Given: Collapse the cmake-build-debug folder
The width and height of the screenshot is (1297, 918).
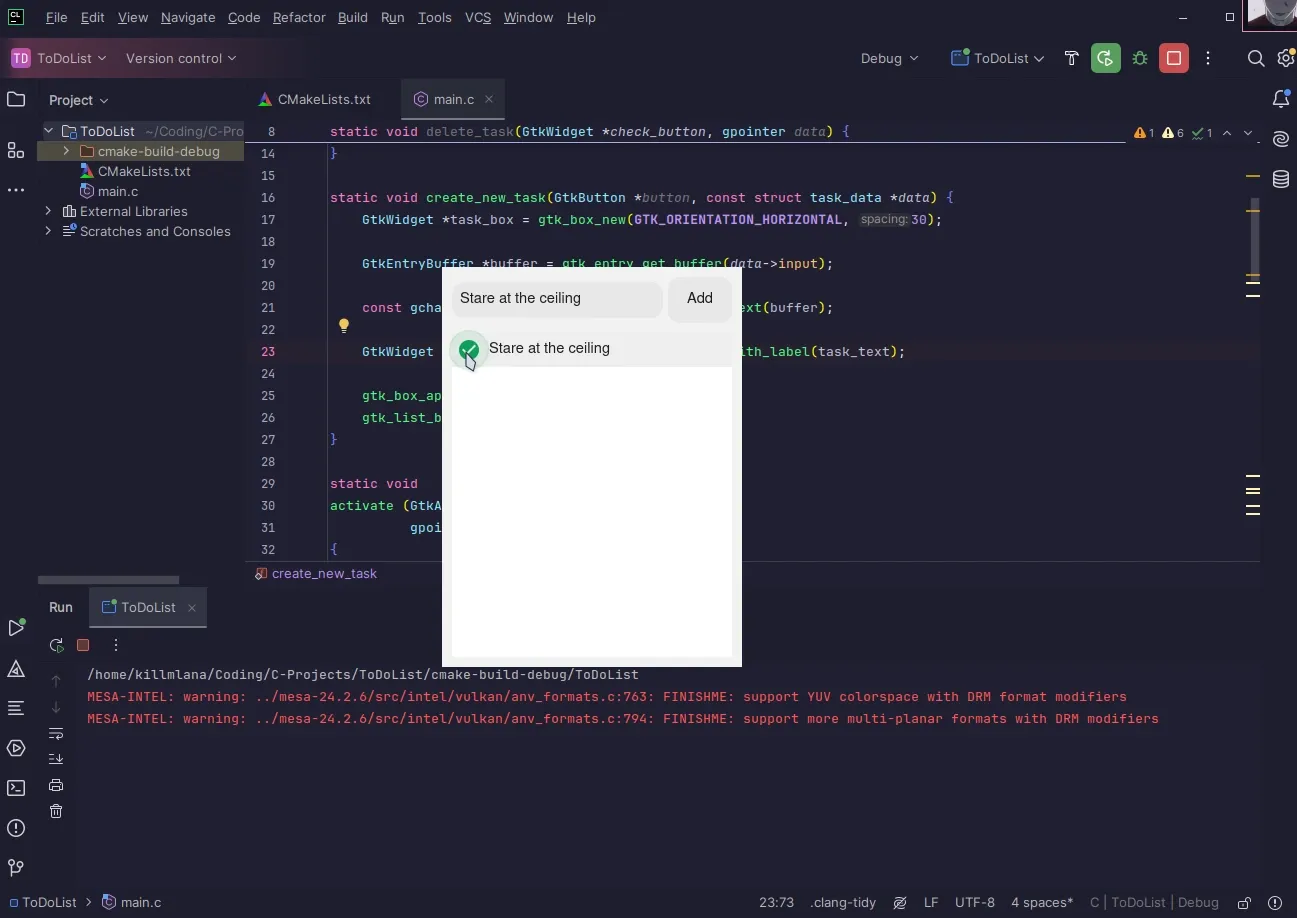Looking at the screenshot, I should pos(64,151).
